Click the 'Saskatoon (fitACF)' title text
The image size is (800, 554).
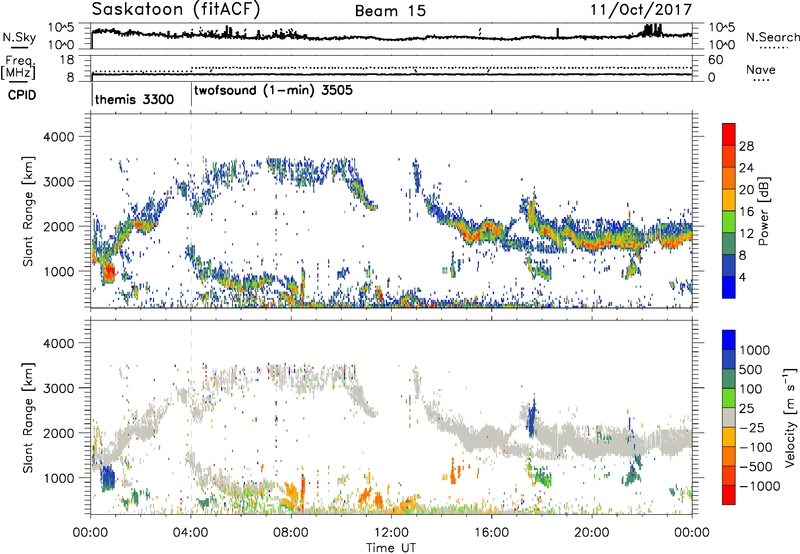pyautogui.click(x=176, y=9)
